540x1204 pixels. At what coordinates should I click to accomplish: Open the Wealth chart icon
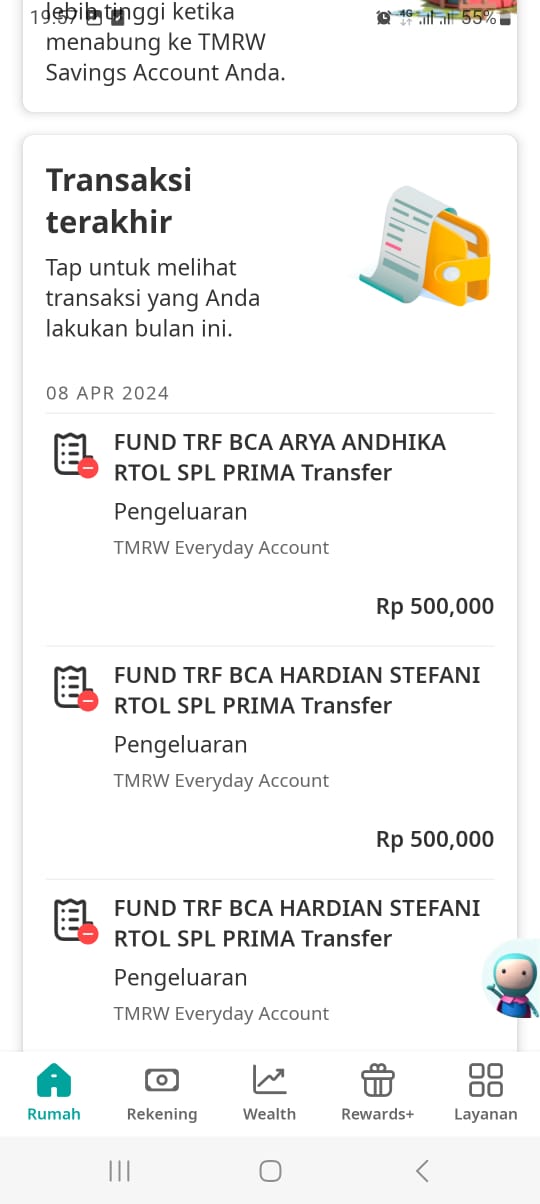269,1080
